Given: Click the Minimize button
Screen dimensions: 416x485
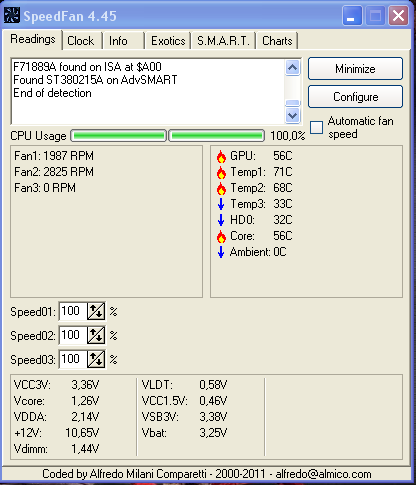Looking at the screenshot, I should click(355, 69).
